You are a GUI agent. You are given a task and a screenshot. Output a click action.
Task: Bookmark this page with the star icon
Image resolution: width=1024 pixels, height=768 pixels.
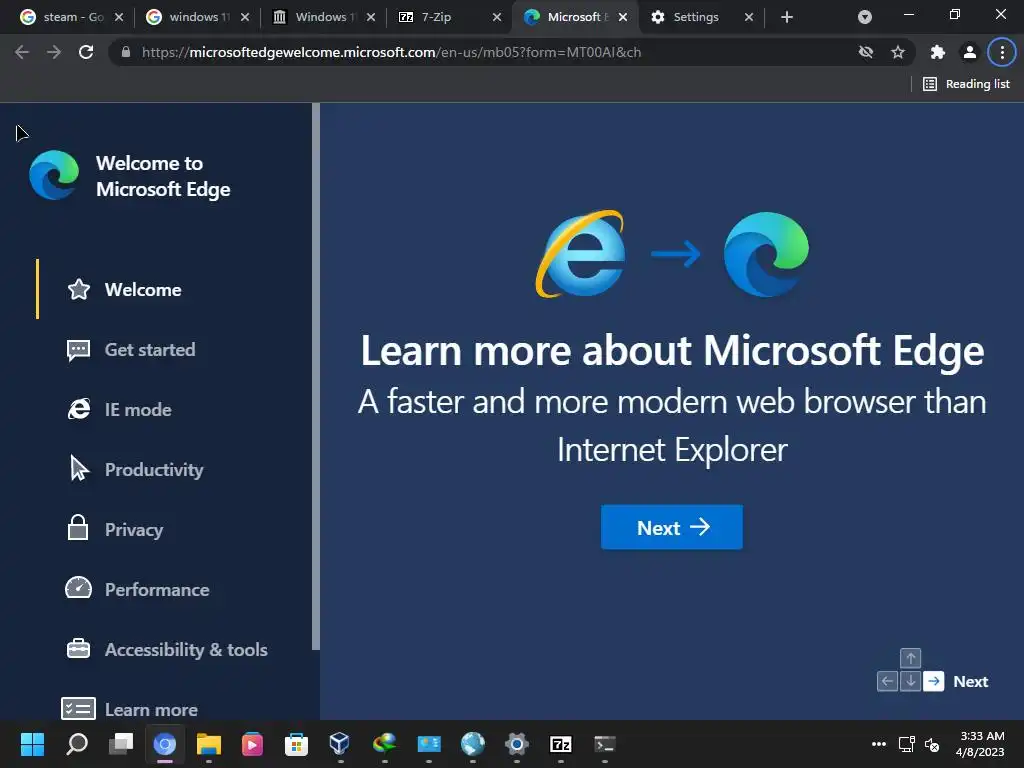[x=898, y=52]
